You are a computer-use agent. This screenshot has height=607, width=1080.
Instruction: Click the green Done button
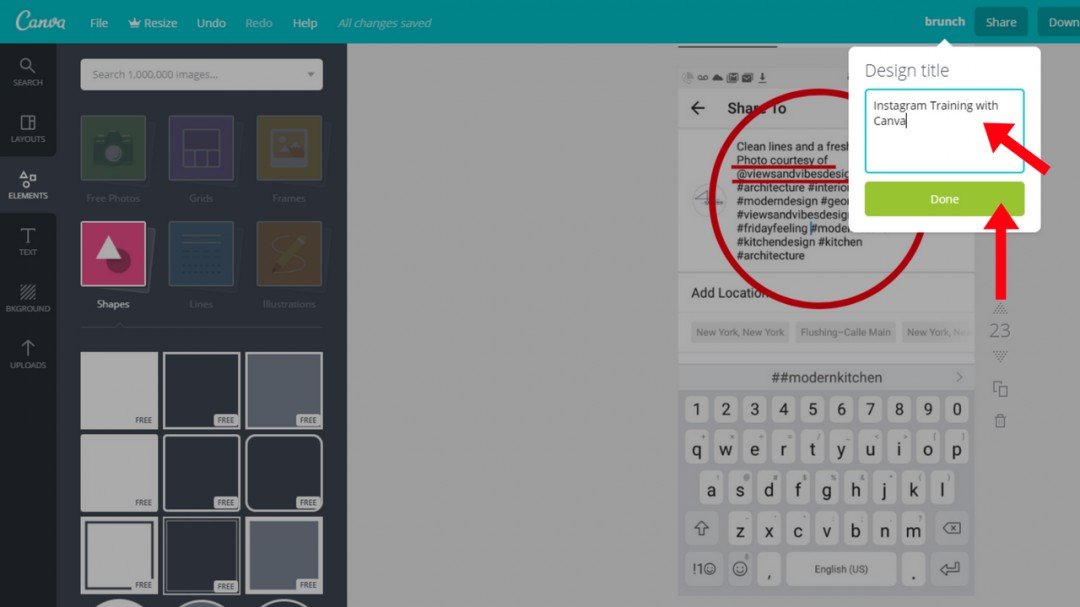pyautogui.click(x=944, y=199)
